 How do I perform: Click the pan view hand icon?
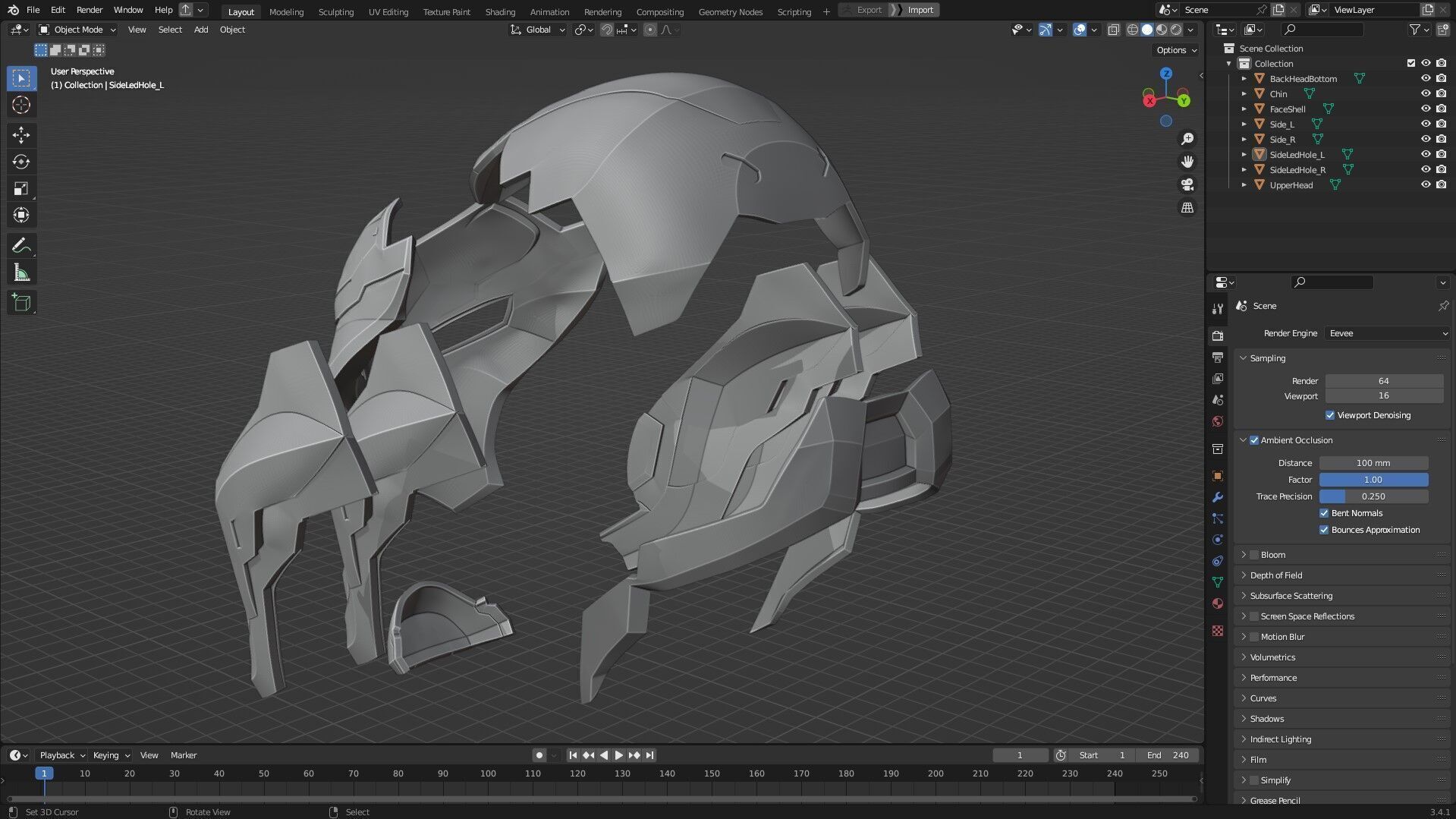(1187, 162)
